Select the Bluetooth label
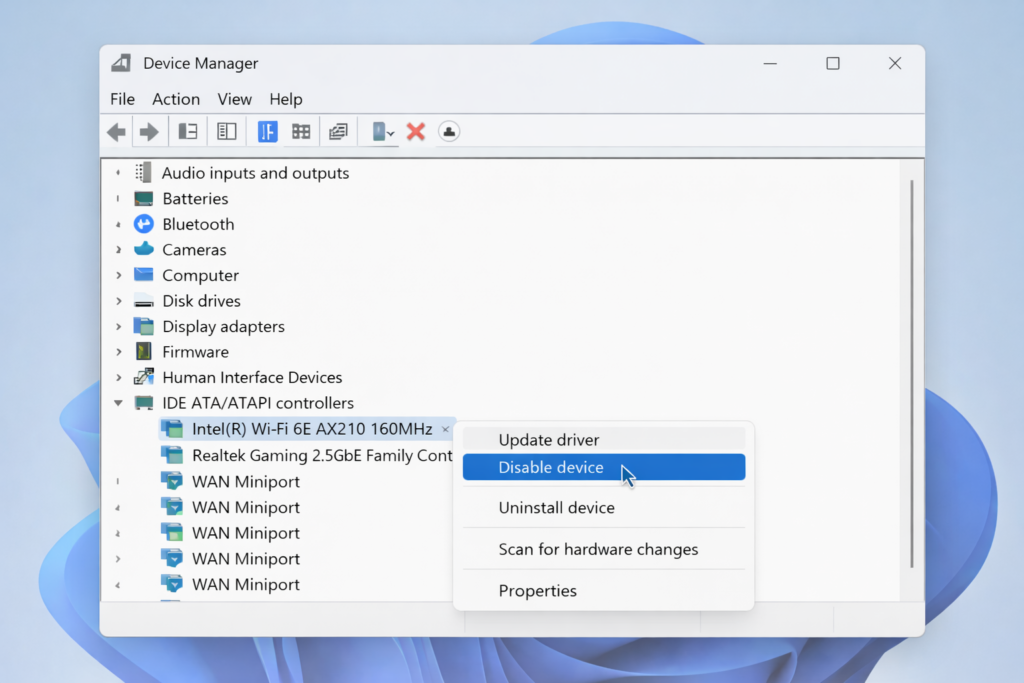The height and width of the screenshot is (683, 1024). tap(198, 224)
